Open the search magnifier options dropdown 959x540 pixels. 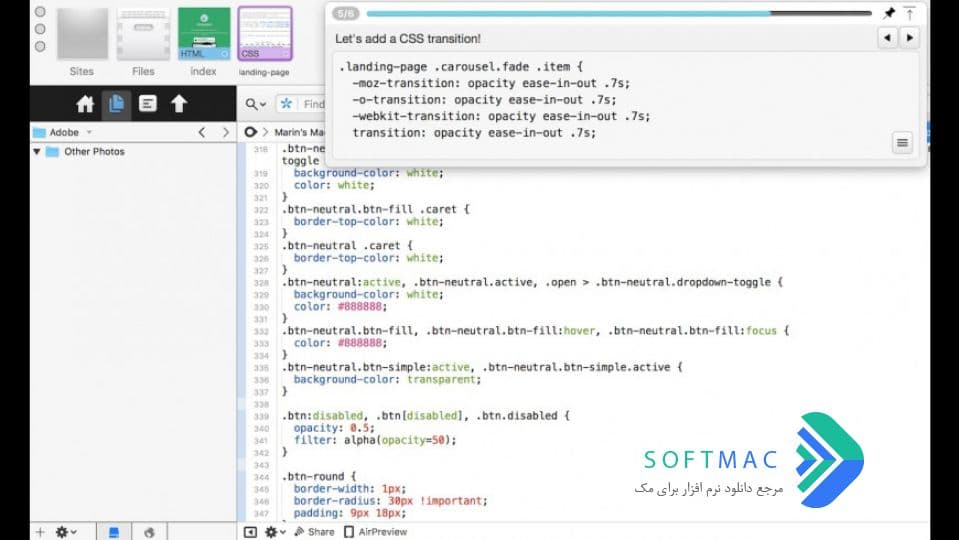256,104
